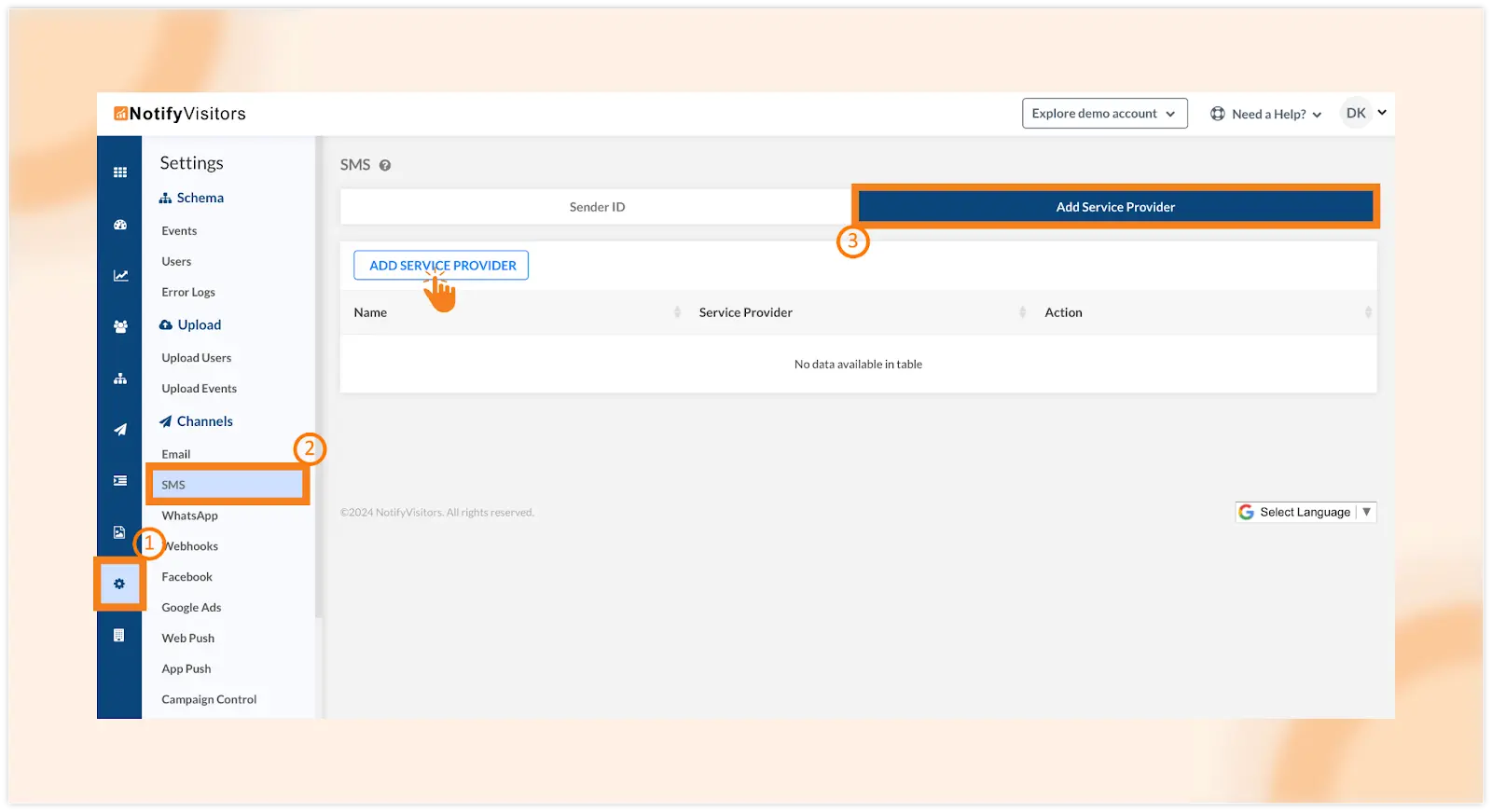The image size is (1492, 812).
Task: Click the paper plane campaigns icon
Action: pyautogui.click(x=120, y=430)
